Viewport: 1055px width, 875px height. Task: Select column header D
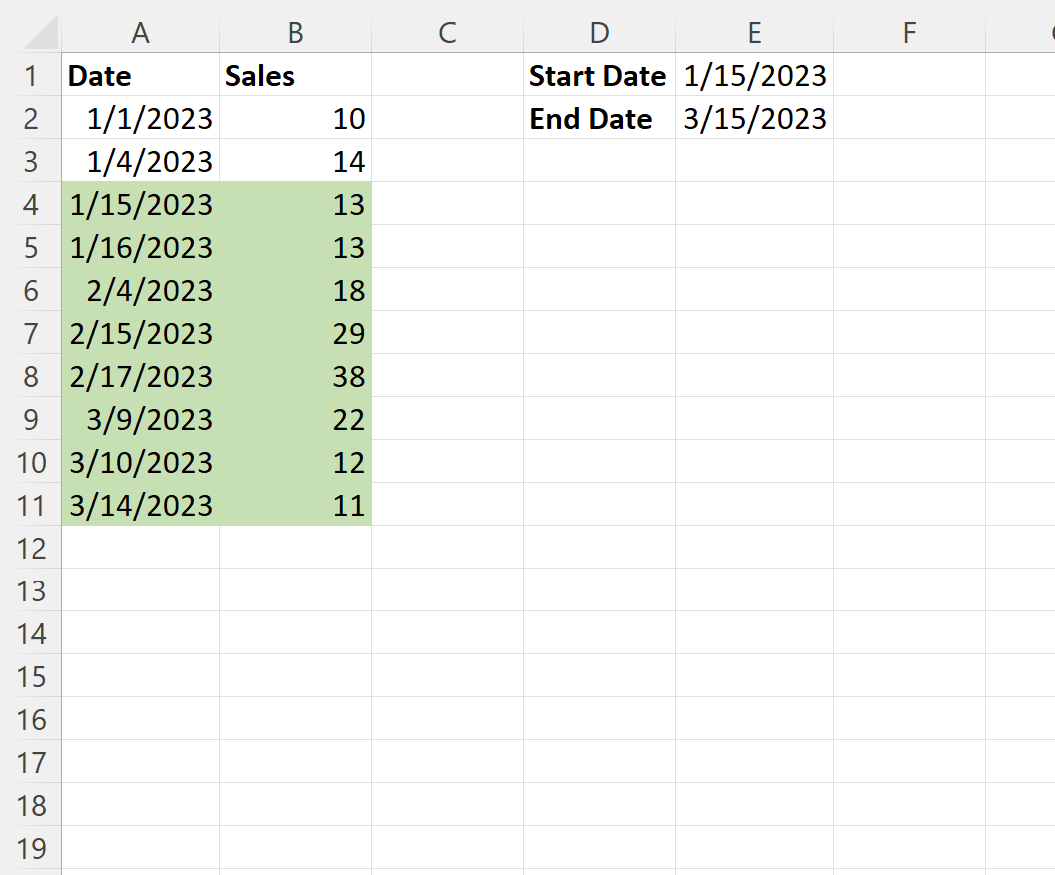coord(598,32)
